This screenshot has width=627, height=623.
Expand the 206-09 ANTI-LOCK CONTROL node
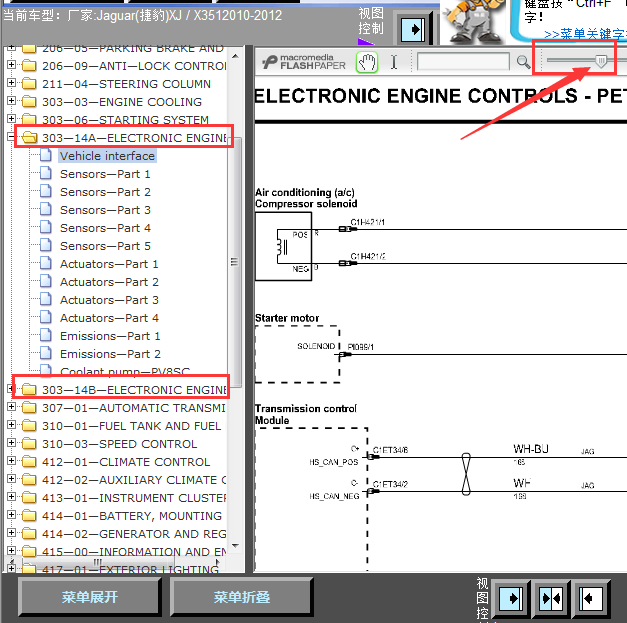[11, 64]
